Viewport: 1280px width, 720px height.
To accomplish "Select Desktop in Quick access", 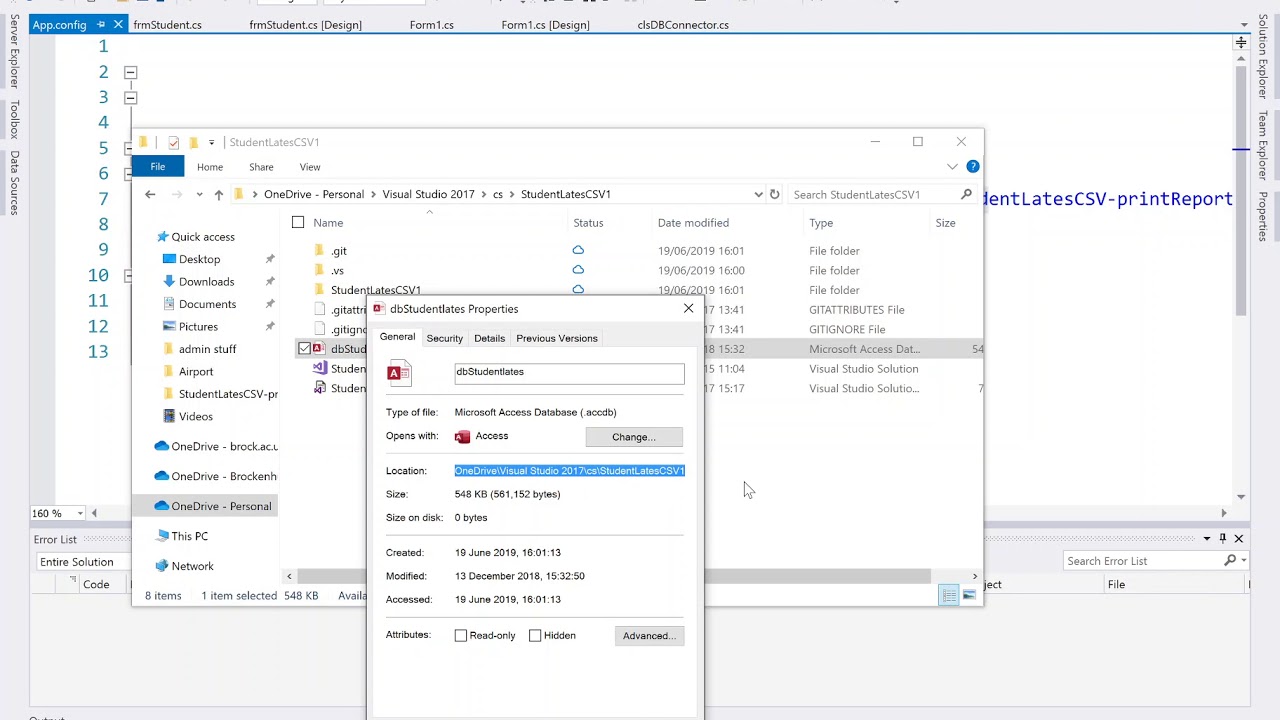I will pyautogui.click(x=199, y=259).
